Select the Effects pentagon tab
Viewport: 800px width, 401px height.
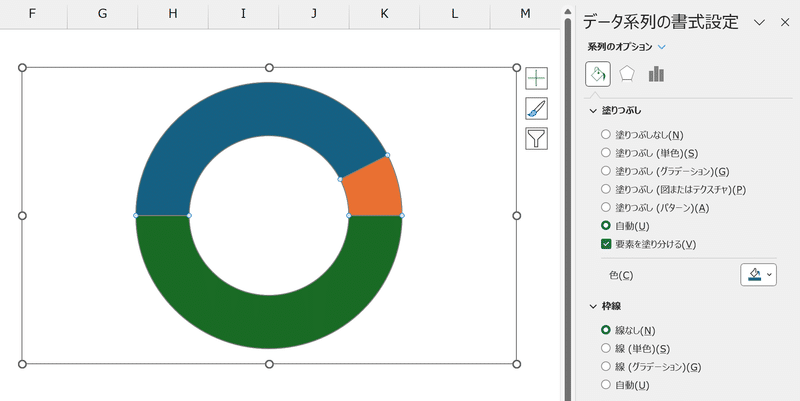pos(627,74)
